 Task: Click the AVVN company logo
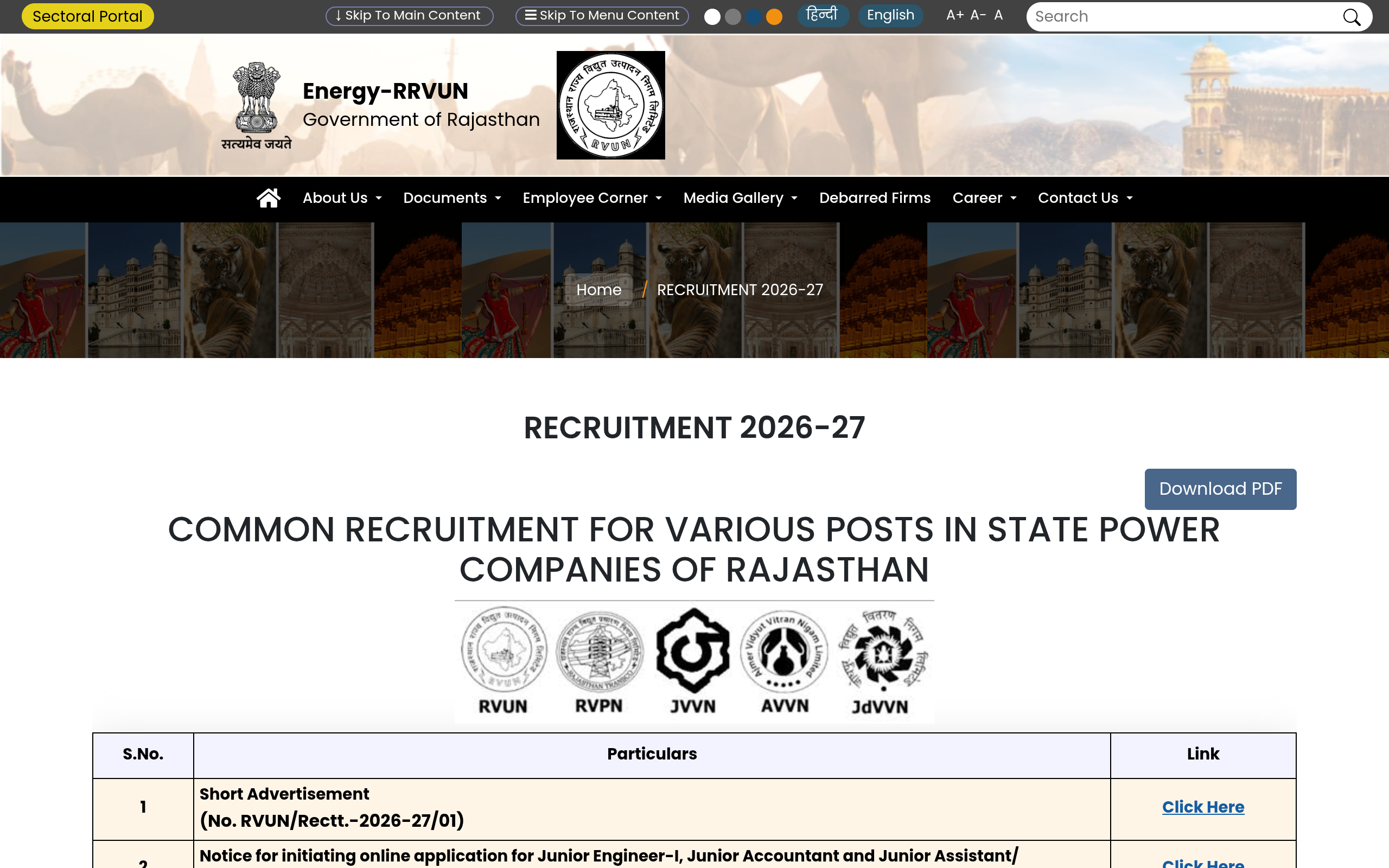pyautogui.click(x=785, y=660)
